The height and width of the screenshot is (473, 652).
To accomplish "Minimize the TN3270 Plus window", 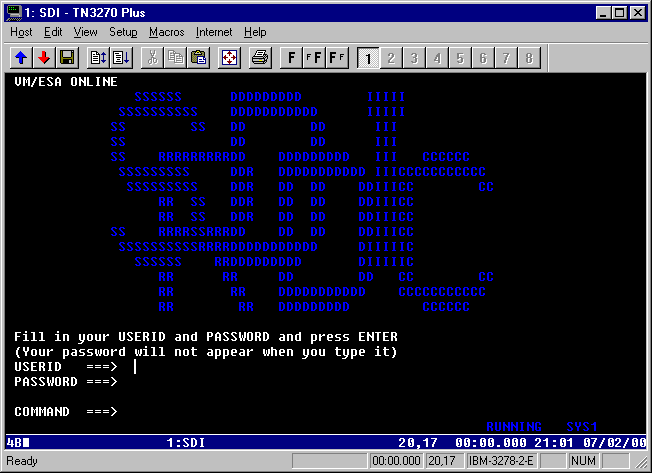I will click(x=603, y=13).
